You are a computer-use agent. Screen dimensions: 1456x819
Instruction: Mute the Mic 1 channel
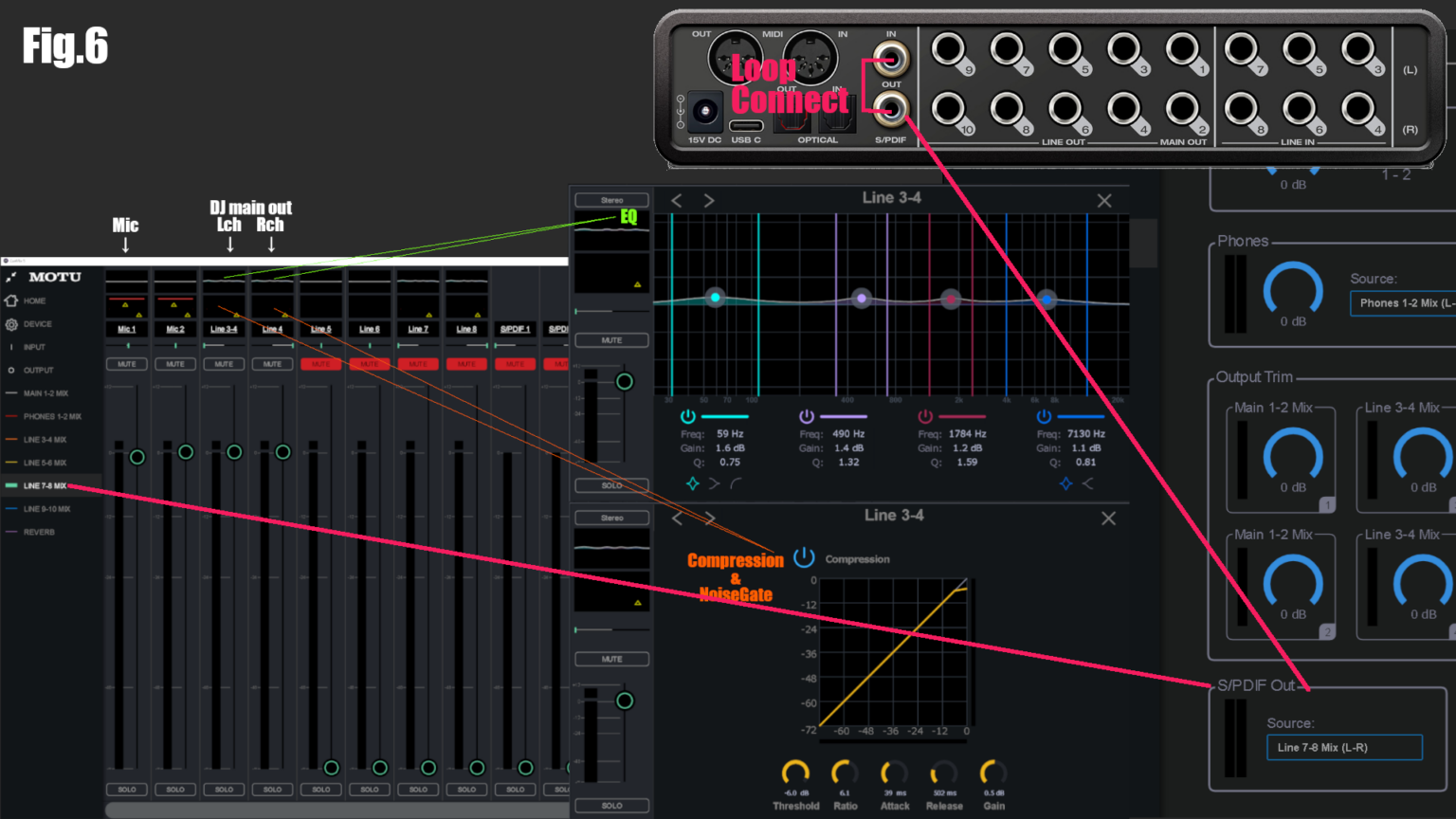pos(126,364)
